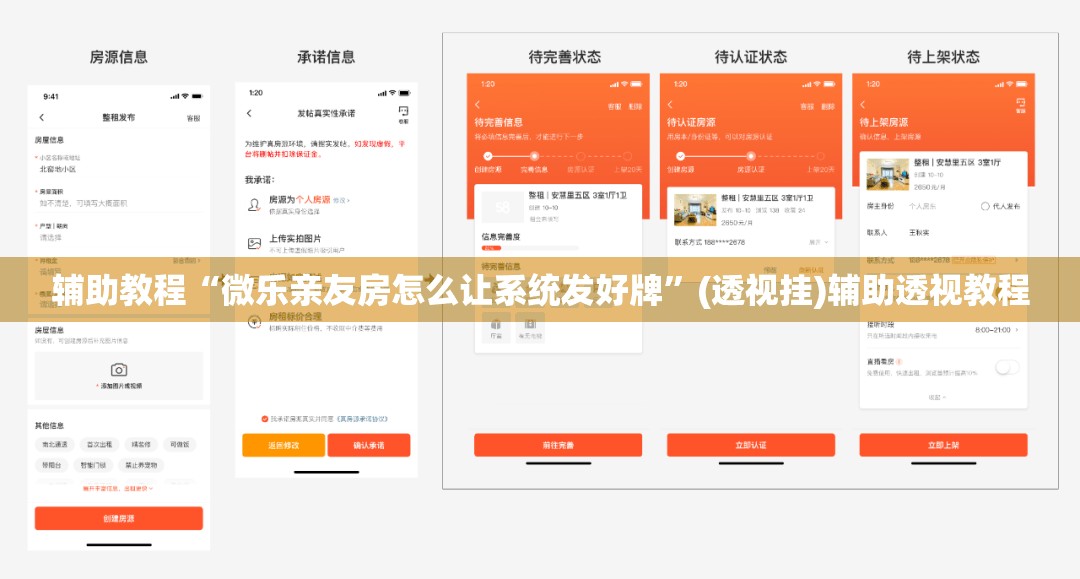
Task: Toggle the 可做饭 tag
Action: point(180,445)
